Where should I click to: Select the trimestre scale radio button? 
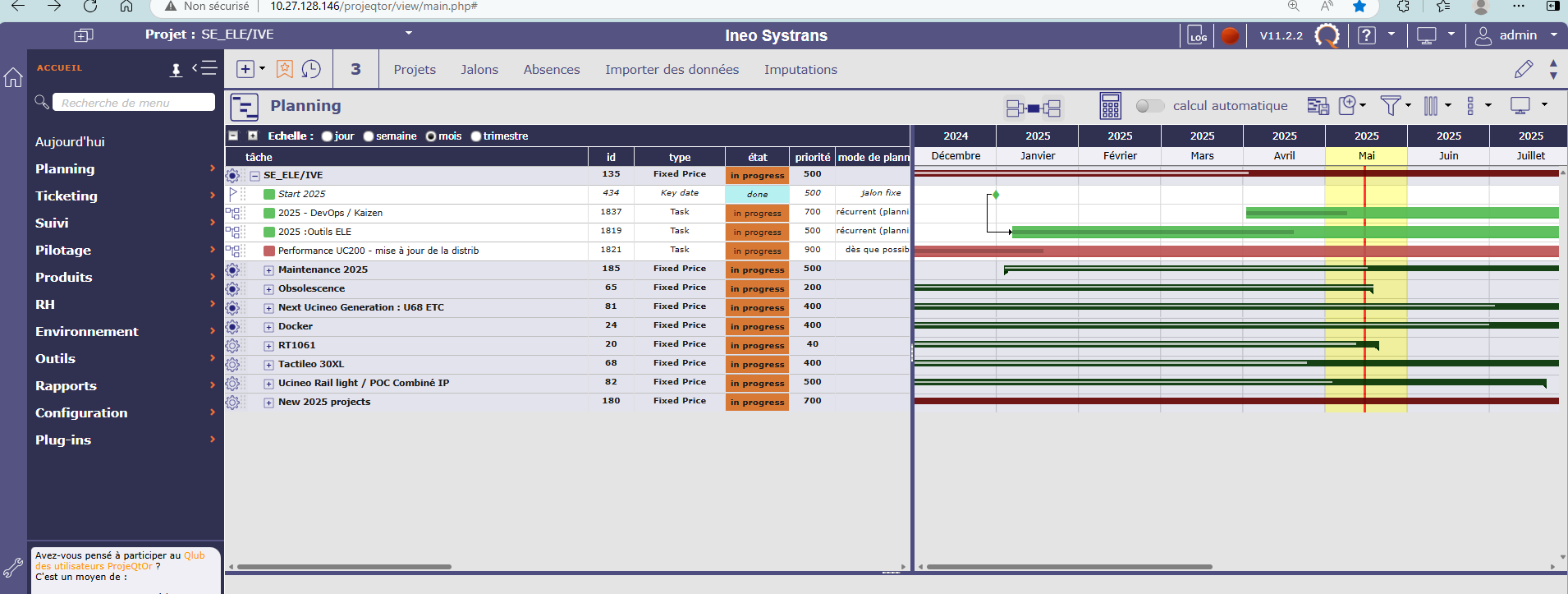click(x=476, y=136)
